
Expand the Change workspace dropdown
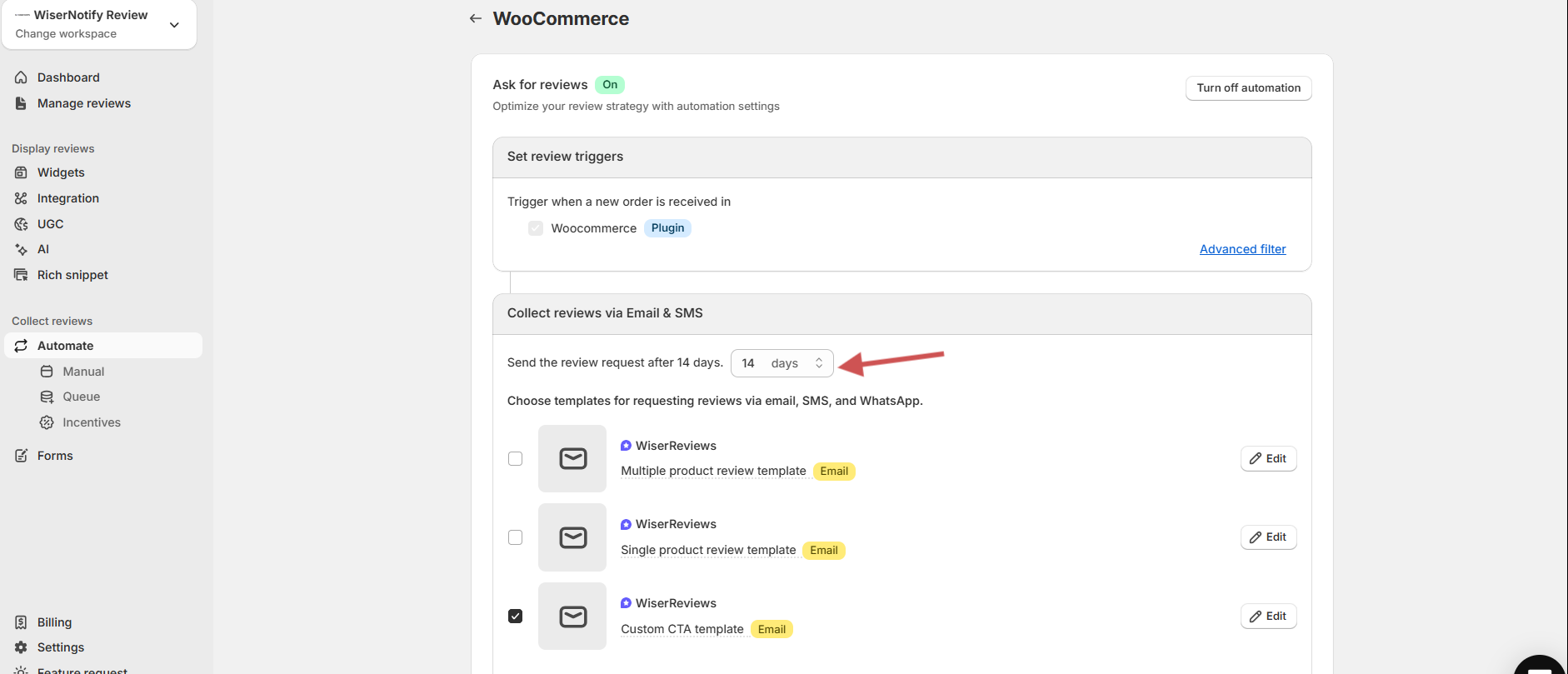pyautogui.click(x=174, y=25)
